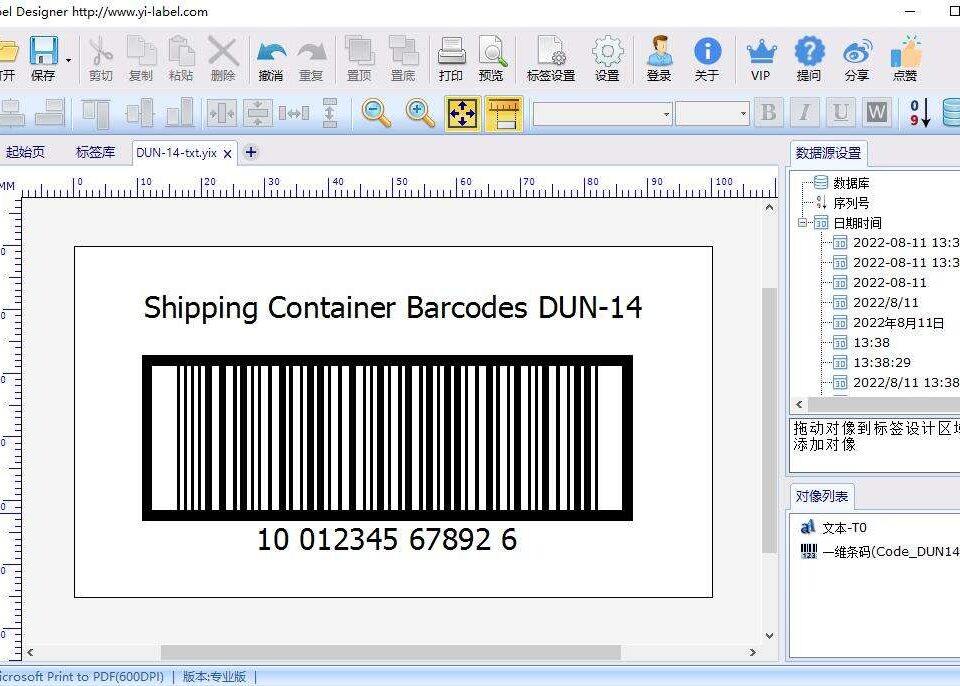
Task: Select the 2022年8月11日 date item
Action: coord(898,323)
